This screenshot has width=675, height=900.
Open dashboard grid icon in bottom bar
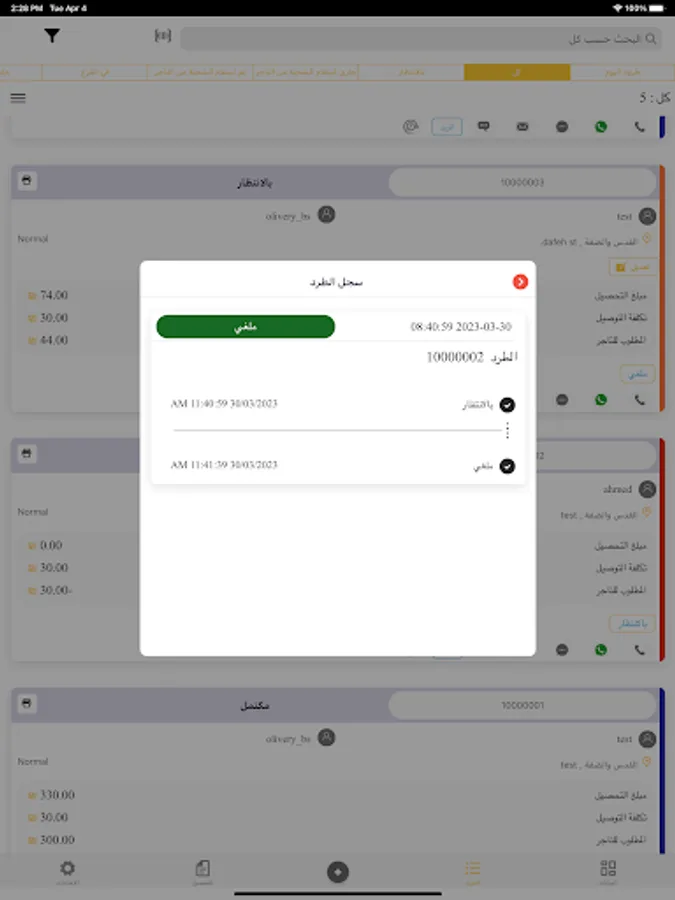click(x=608, y=872)
